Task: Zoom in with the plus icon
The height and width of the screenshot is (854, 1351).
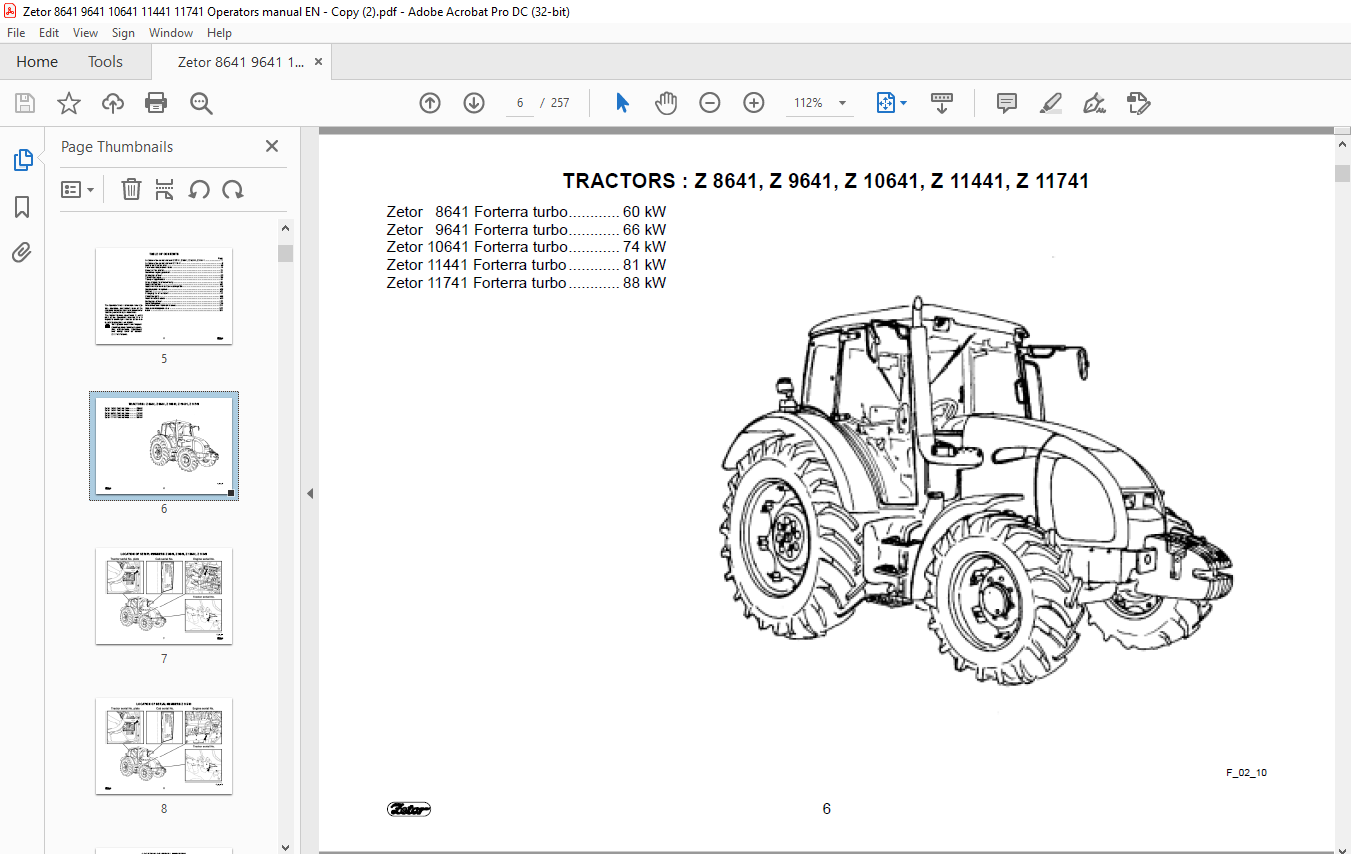Action: (754, 103)
